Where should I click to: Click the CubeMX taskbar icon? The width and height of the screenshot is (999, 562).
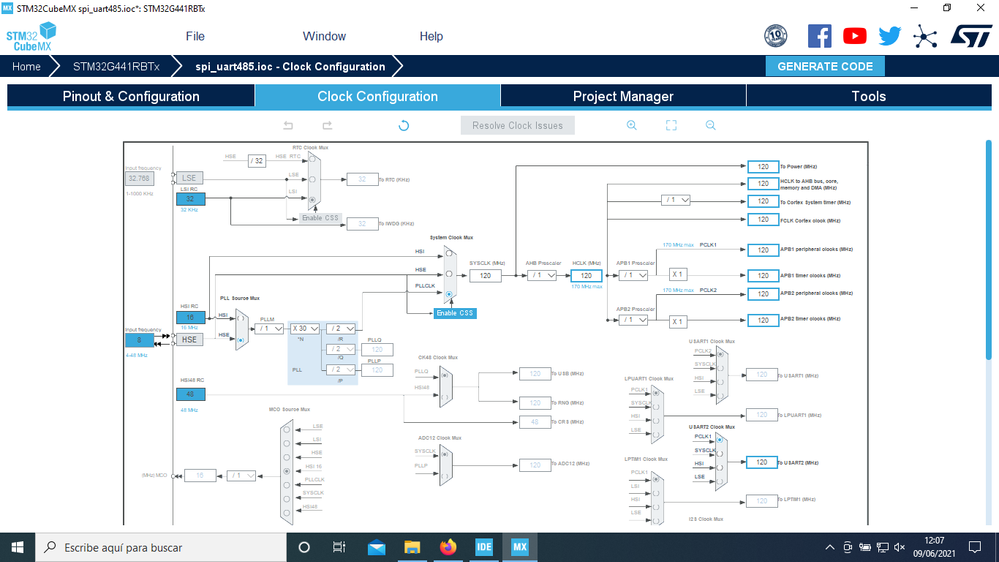tap(520, 547)
